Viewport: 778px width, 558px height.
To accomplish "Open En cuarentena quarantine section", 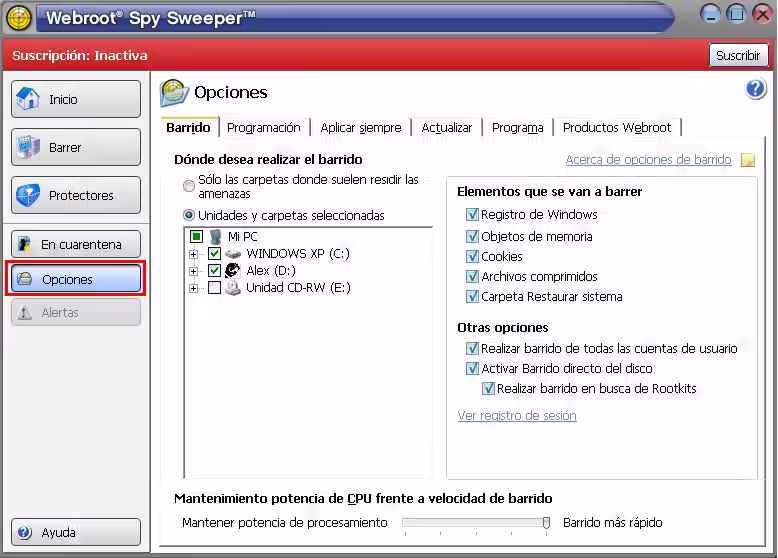I will click(x=76, y=244).
